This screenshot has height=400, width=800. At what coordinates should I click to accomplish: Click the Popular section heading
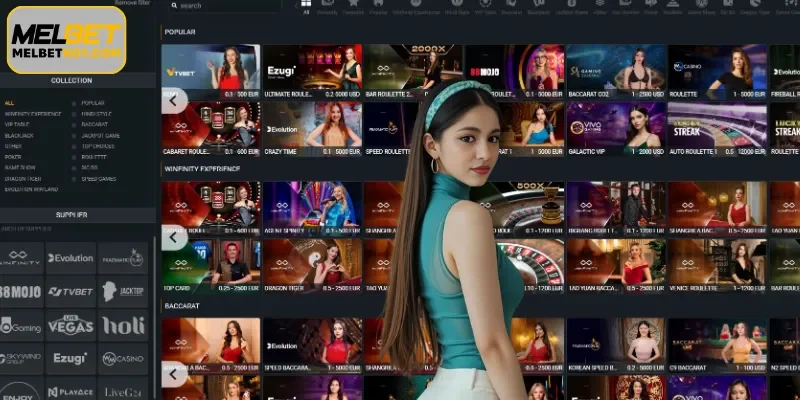pyautogui.click(x=180, y=32)
